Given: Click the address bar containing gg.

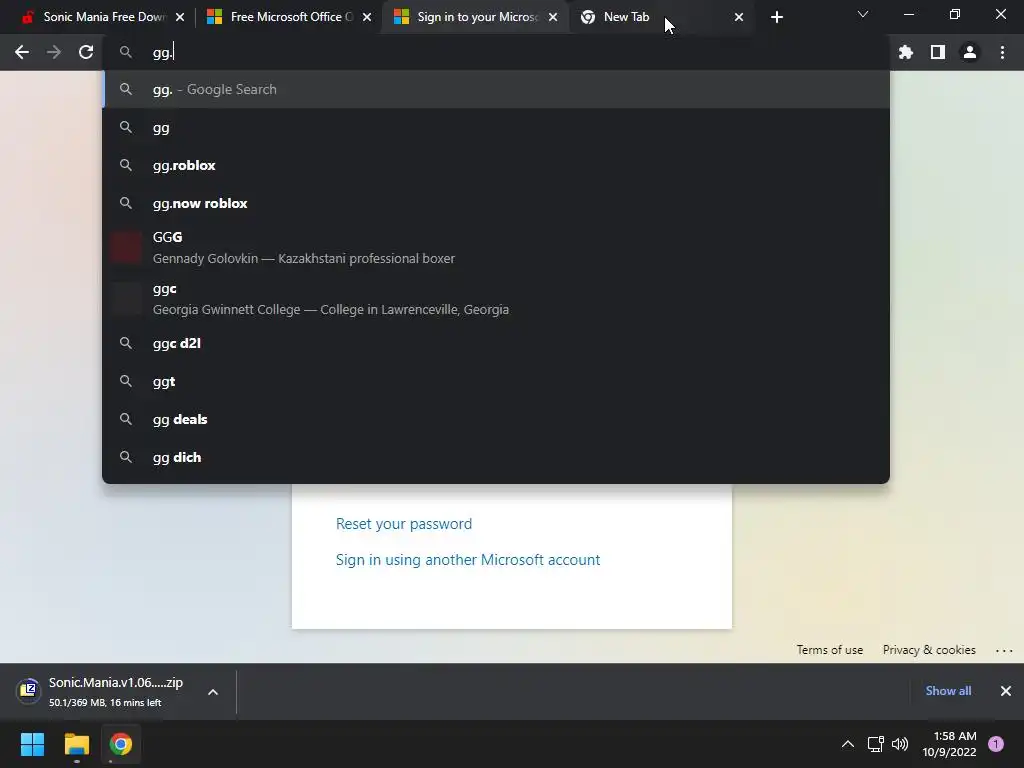Looking at the screenshot, I should 496,52.
